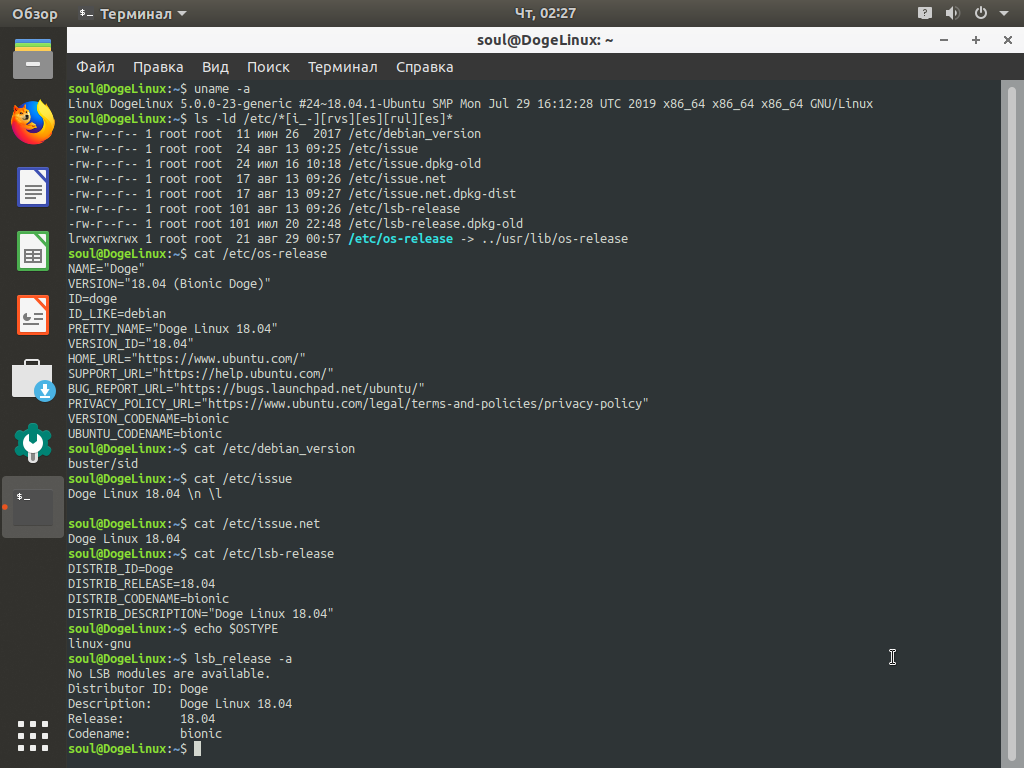The height and width of the screenshot is (768, 1024).
Task: Launch Firefox Doge browser from dock
Action: (33, 122)
